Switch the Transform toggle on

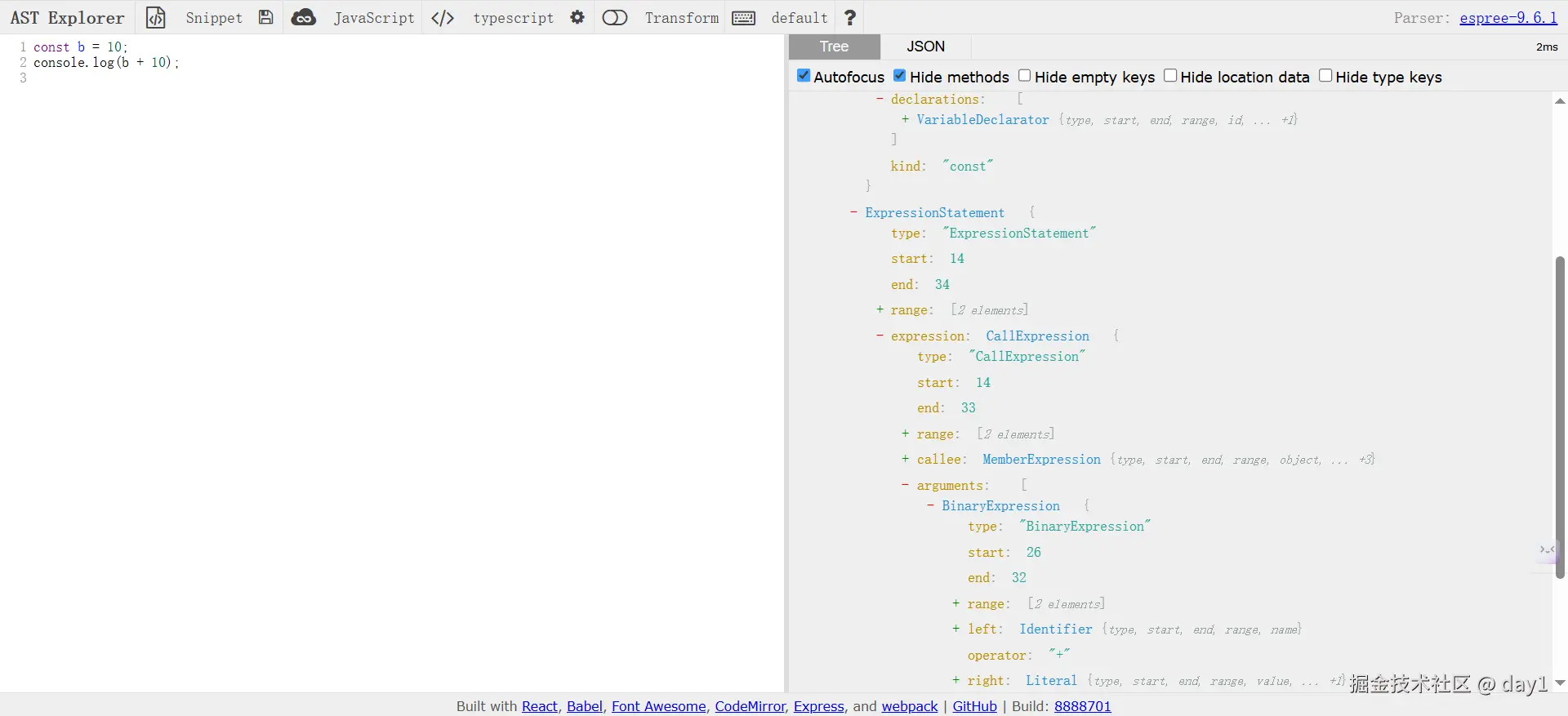coord(615,17)
